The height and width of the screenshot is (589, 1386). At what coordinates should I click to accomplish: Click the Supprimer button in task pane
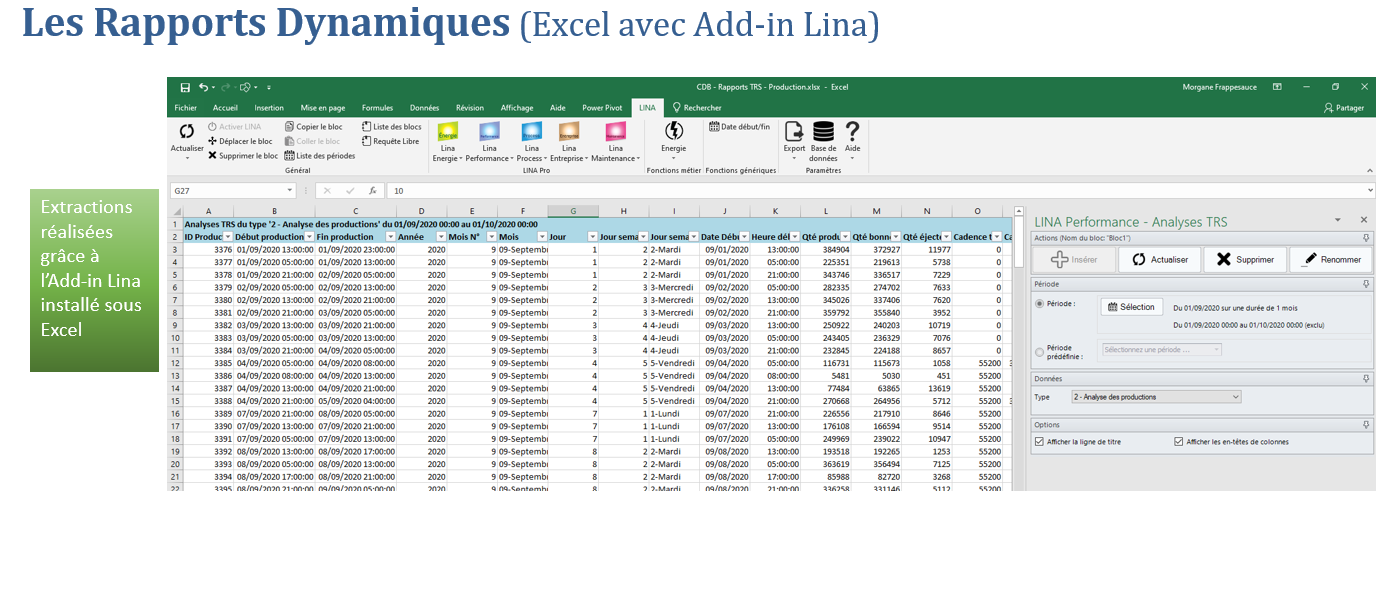point(1245,259)
